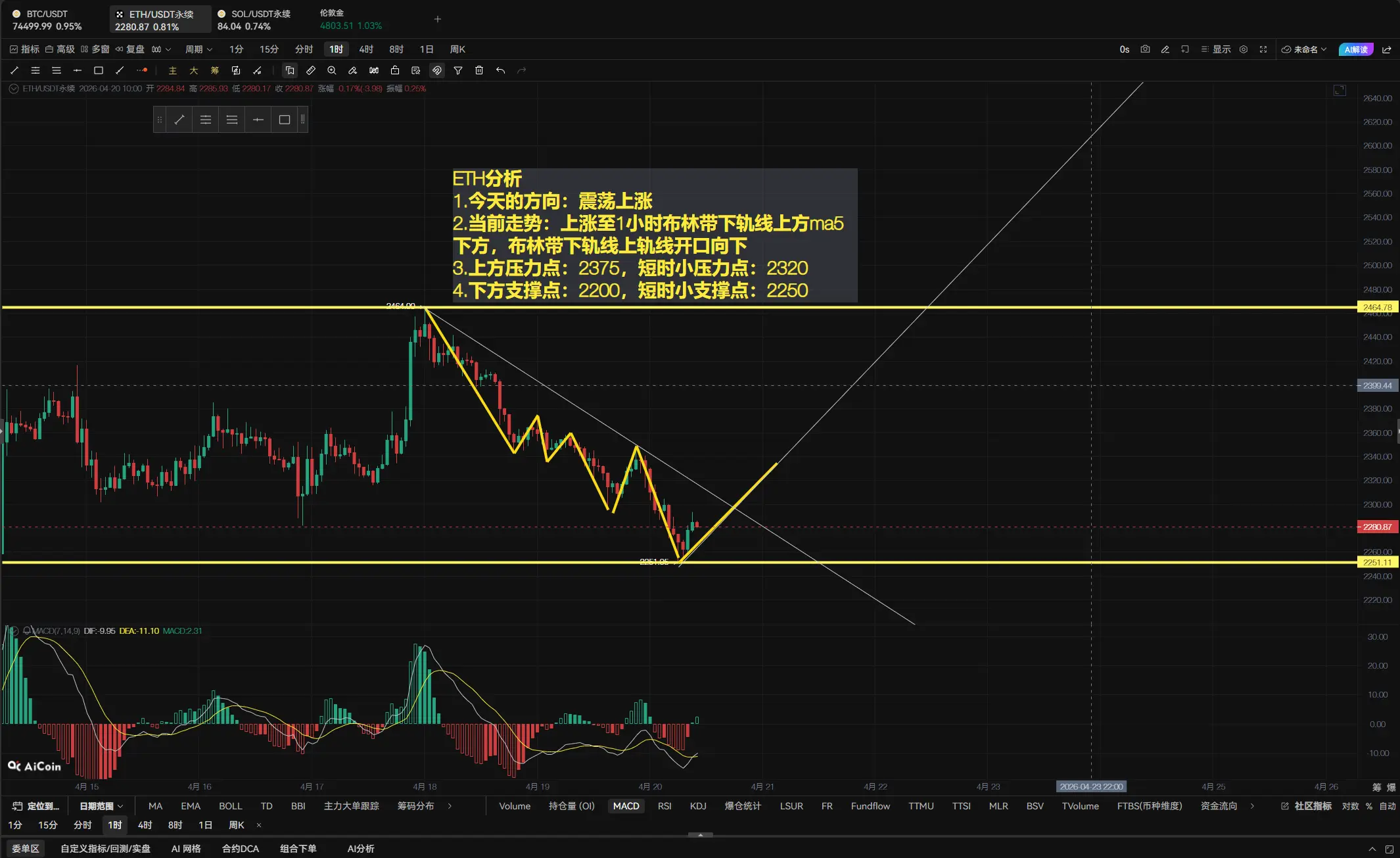Switch to BTC/USDT symbol tab
The height and width of the screenshot is (858, 1400).
47,20
